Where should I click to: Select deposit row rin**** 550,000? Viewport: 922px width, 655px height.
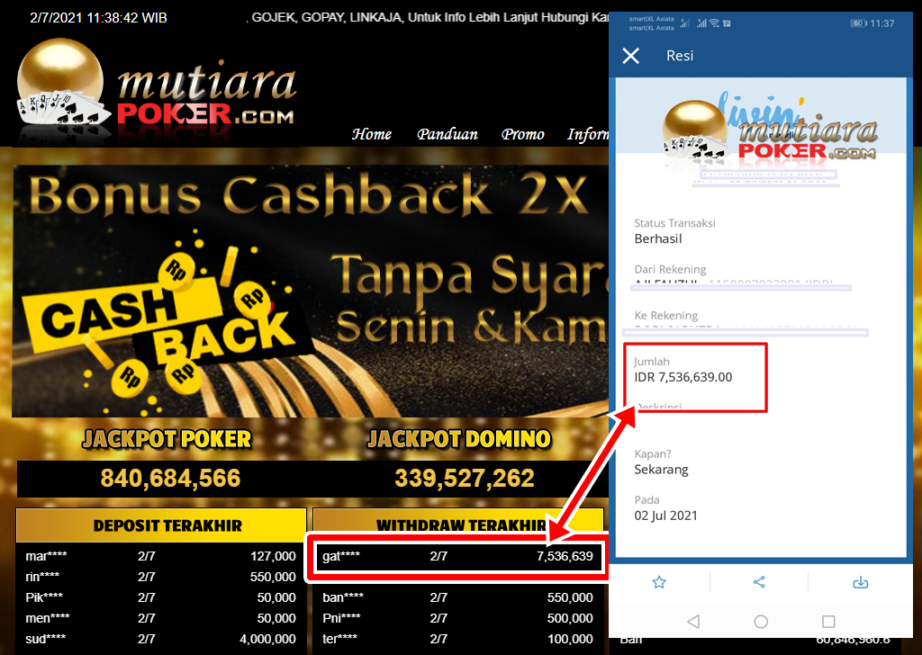click(x=161, y=577)
